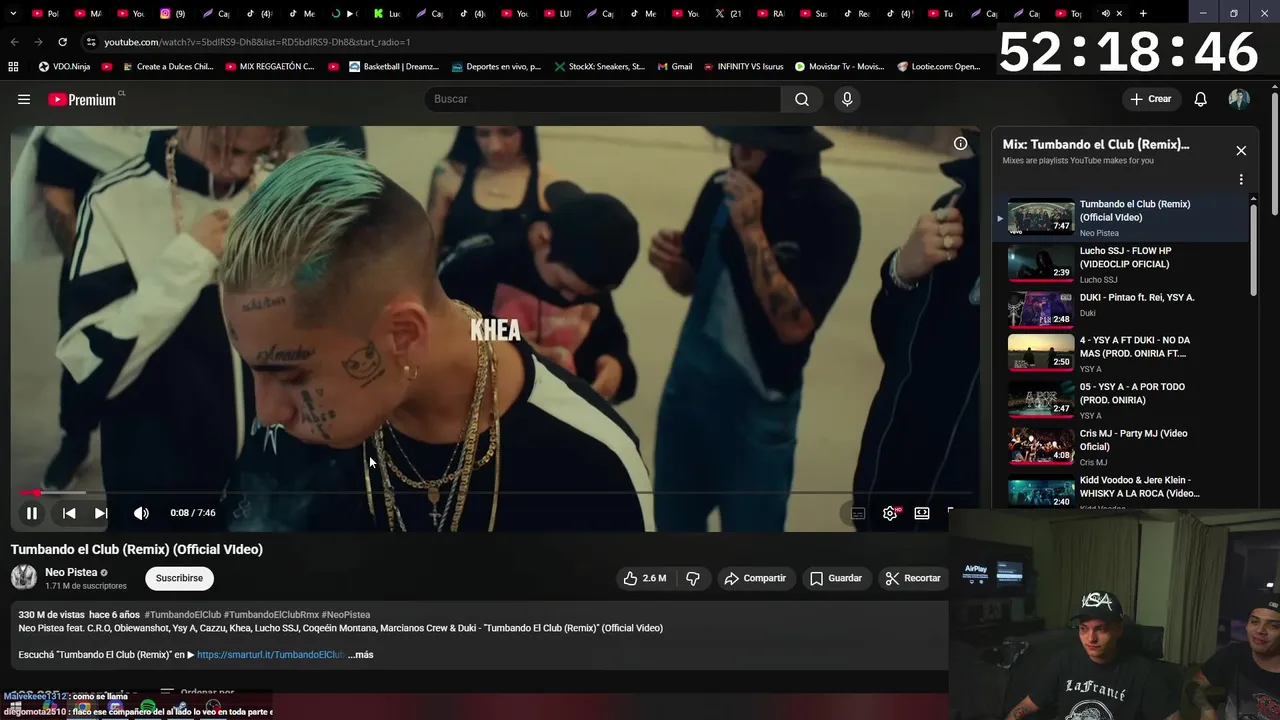This screenshot has width=1280, height=720.
Task: Open the notifications bell
Action: (x=1201, y=99)
